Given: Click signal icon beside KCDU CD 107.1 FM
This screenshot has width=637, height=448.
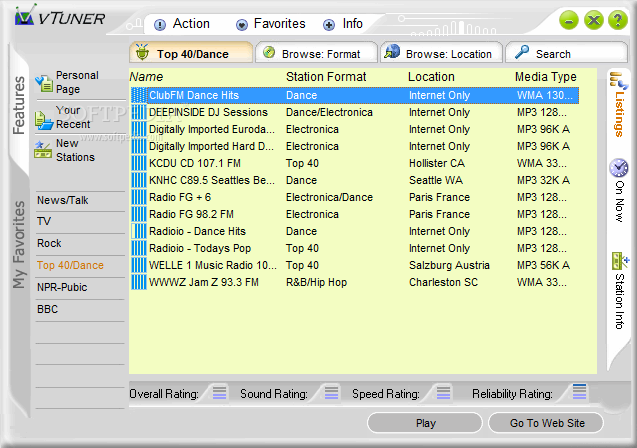Looking at the screenshot, I should [139, 163].
